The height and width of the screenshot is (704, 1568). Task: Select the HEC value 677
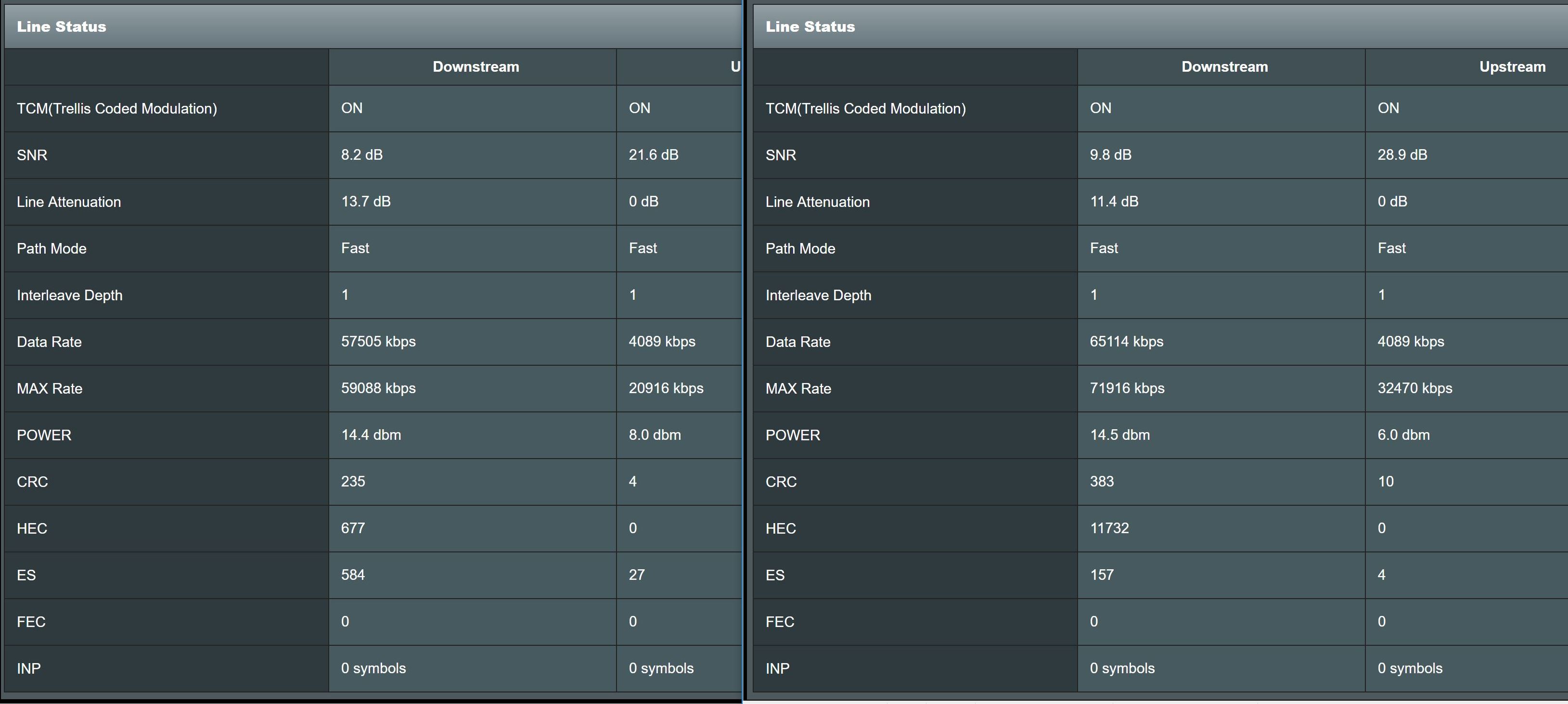pyautogui.click(x=353, y=528)
